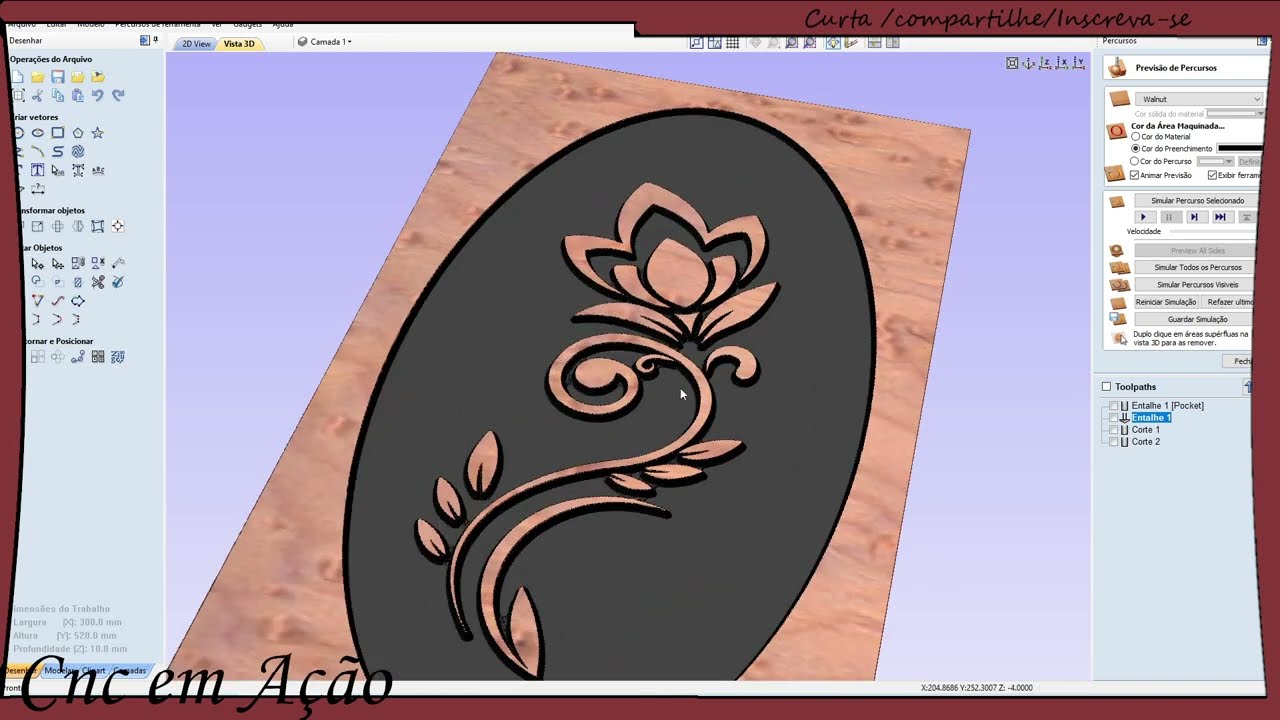The image size is (1280, 720).
Task: Select the Draw Polygon tool
Action: tap(78, 133)
